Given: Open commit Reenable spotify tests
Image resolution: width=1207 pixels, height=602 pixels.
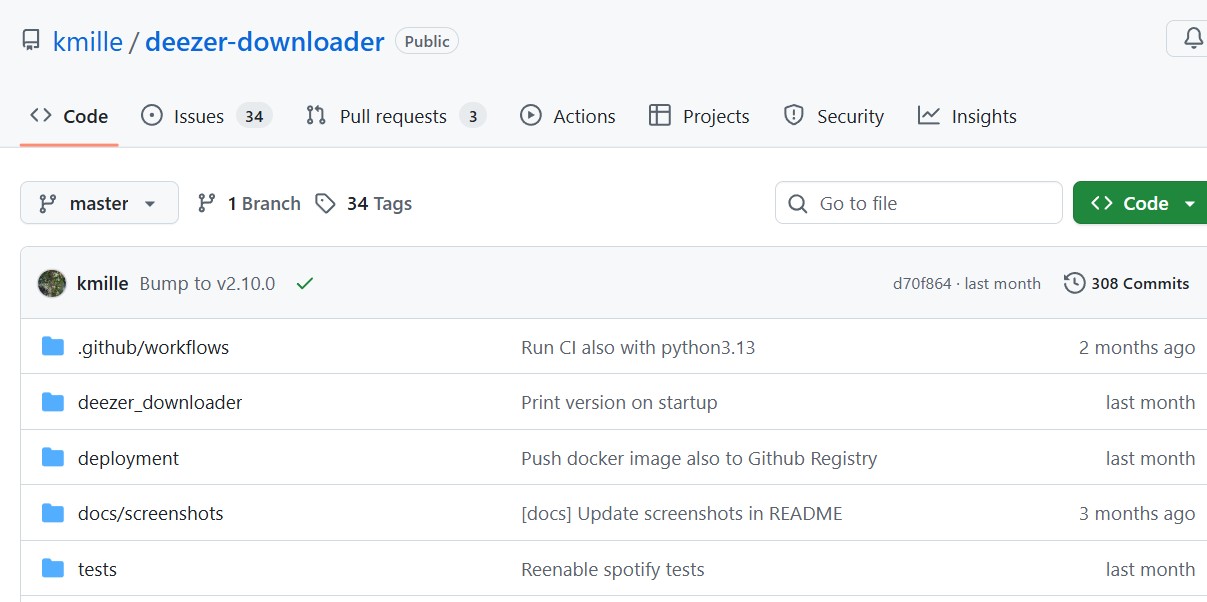Looking at the screenshot, I should (613, 569).
